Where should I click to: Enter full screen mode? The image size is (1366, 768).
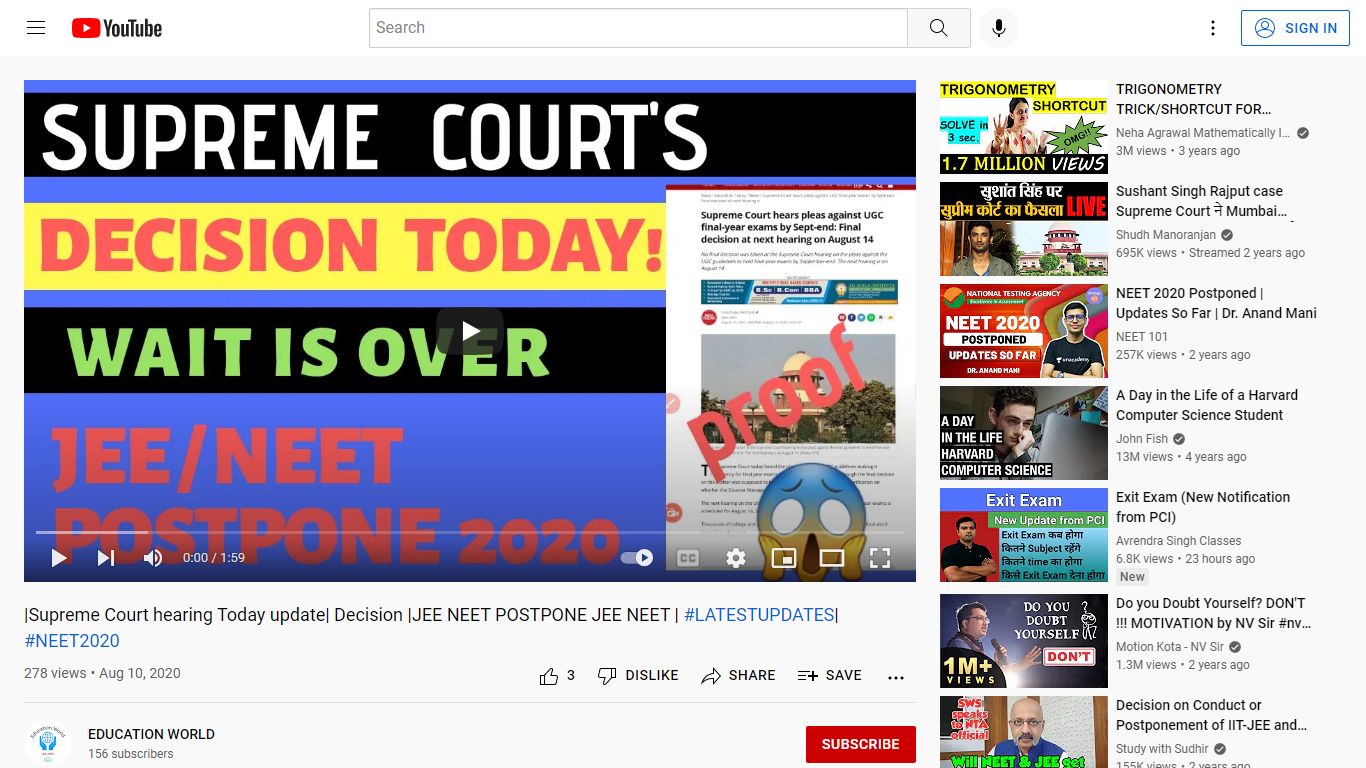pyautogui.click(x=880, y=558)
